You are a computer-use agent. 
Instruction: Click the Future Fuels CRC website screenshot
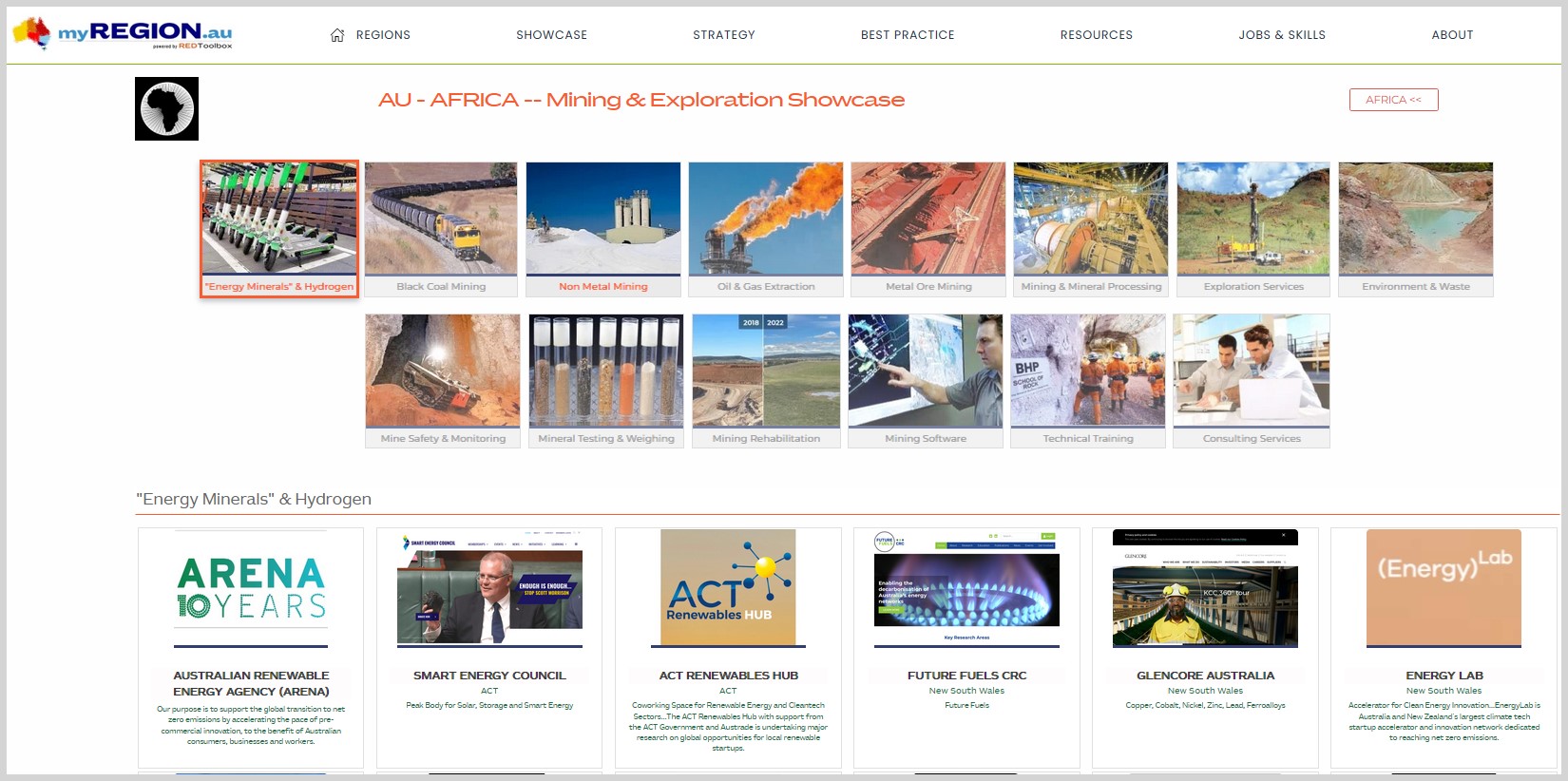tap(966, 588)
